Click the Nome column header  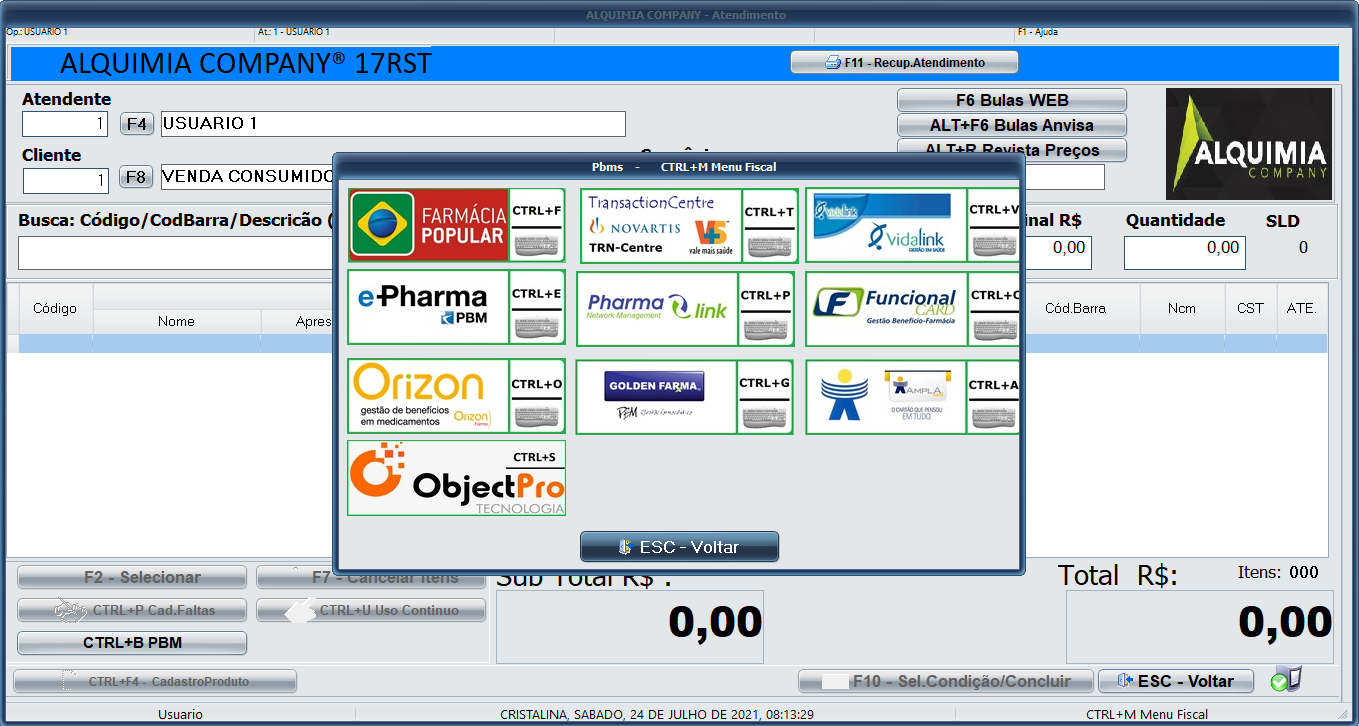(x=176, y=321)
